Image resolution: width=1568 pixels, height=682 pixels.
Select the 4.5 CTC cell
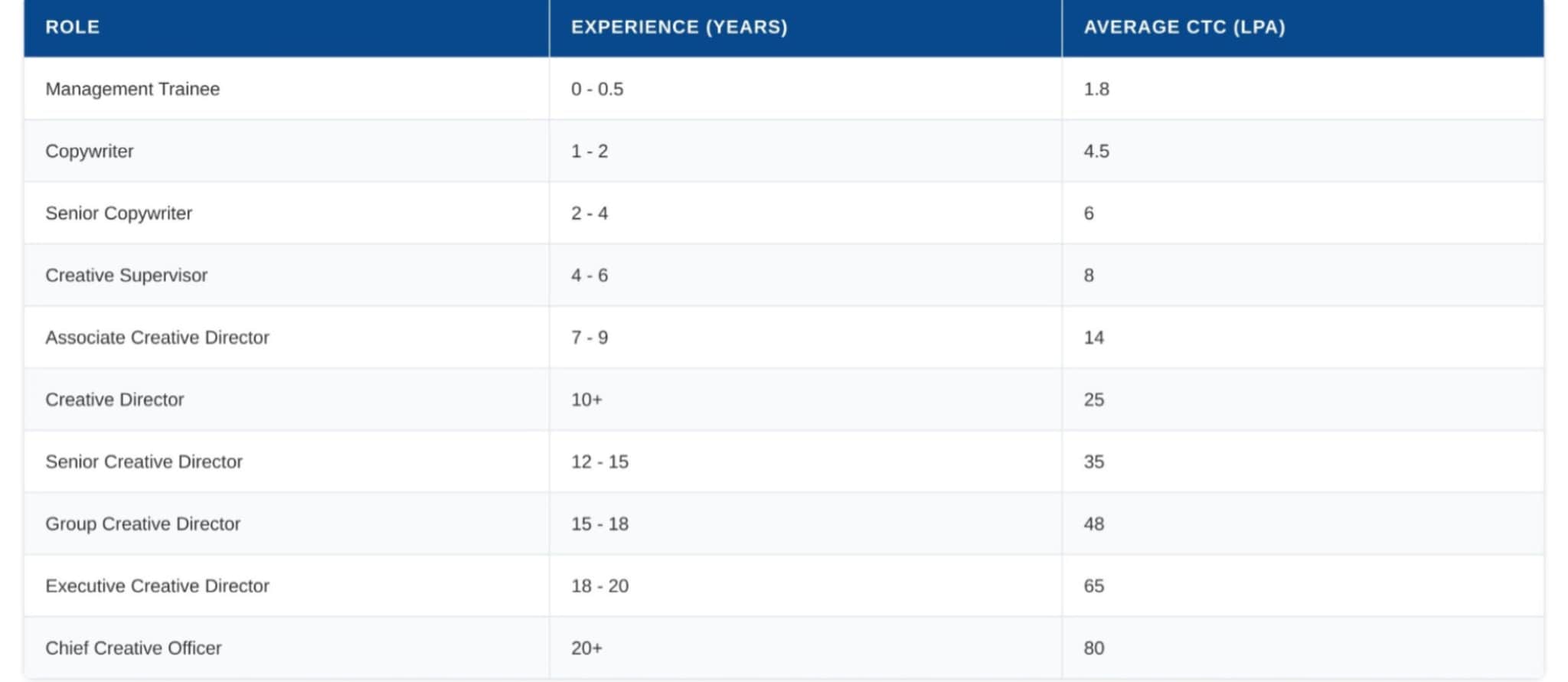(1096, 152)
